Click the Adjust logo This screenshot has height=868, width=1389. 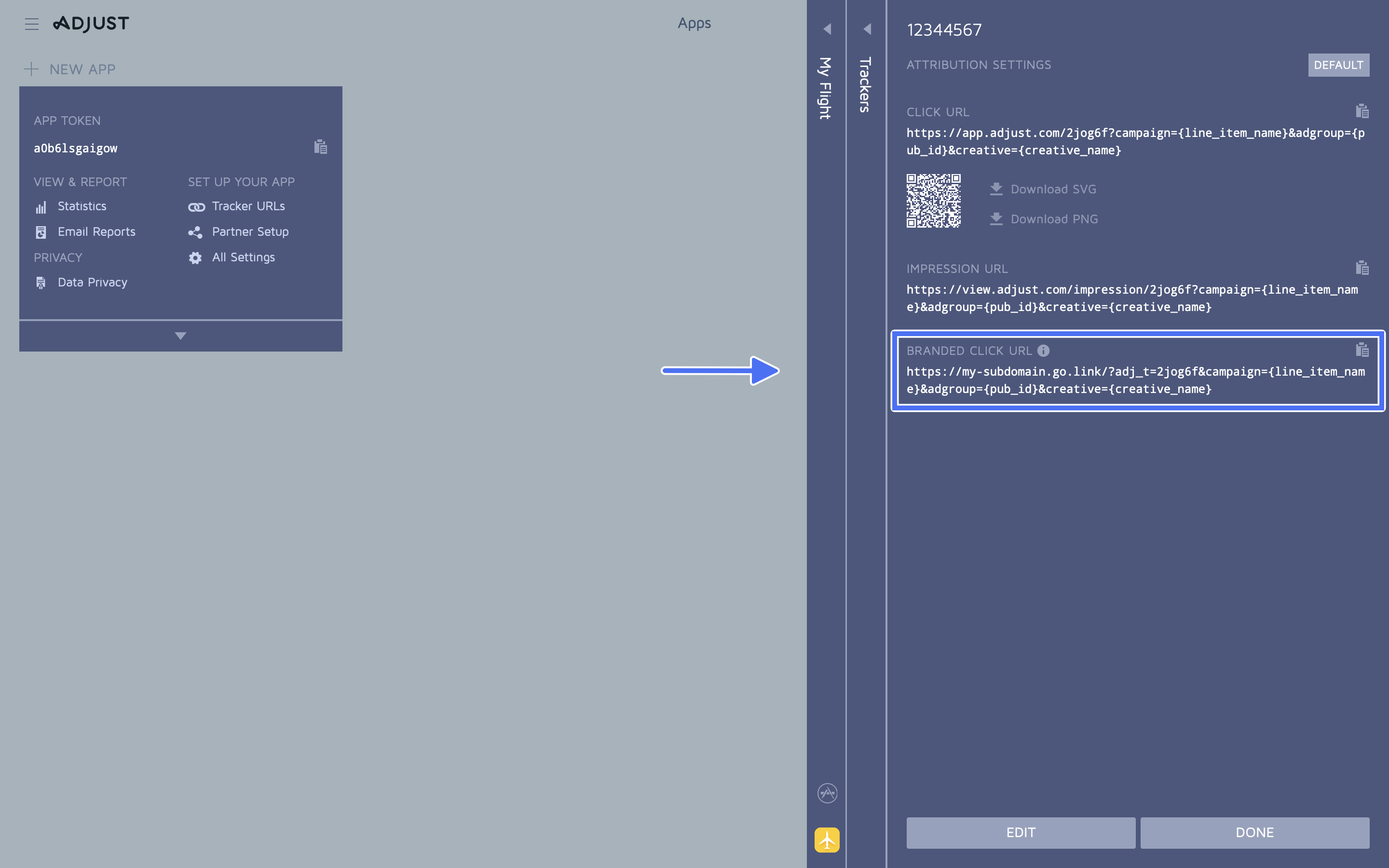pyautogui.click(x=91, y=24)
